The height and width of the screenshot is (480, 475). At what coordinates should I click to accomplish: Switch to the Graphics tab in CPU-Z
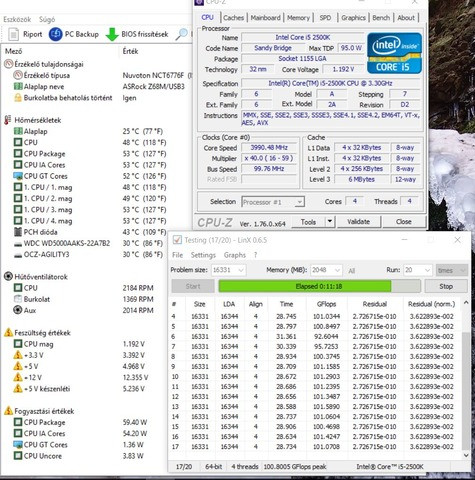[x=353, y=18]
